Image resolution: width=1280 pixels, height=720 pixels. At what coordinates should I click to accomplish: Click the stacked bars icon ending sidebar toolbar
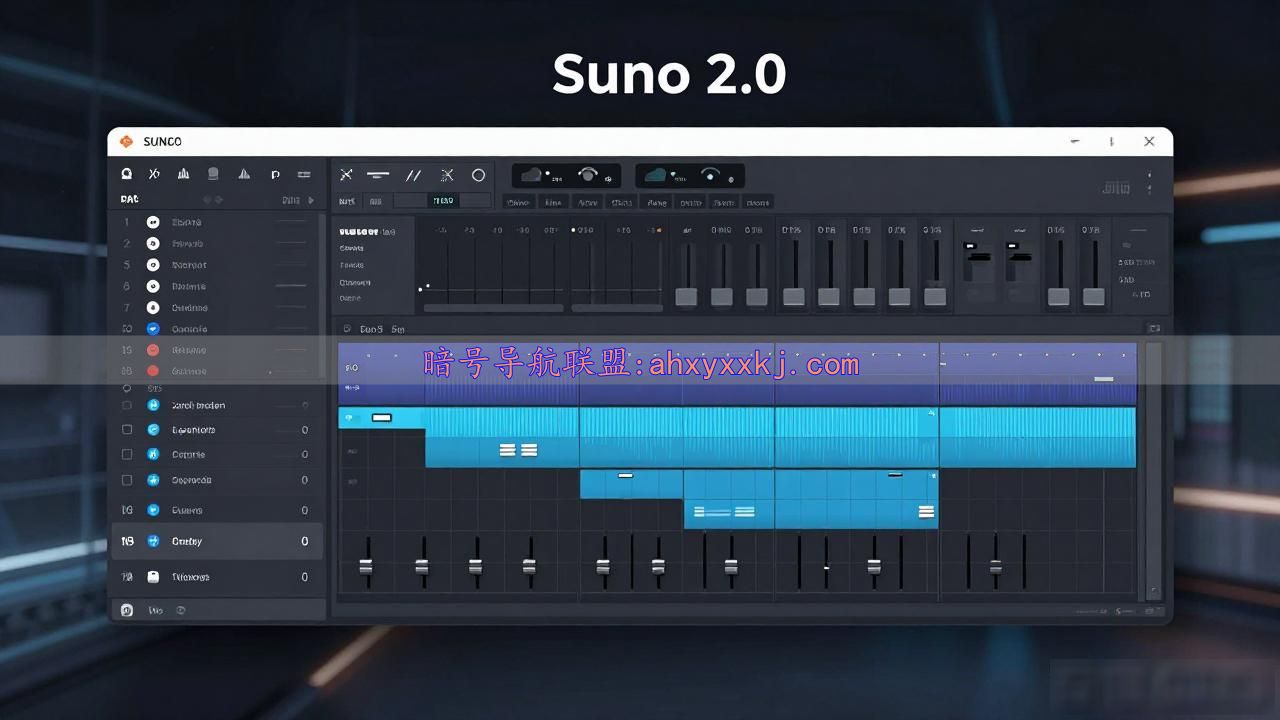tap(305, 174)
